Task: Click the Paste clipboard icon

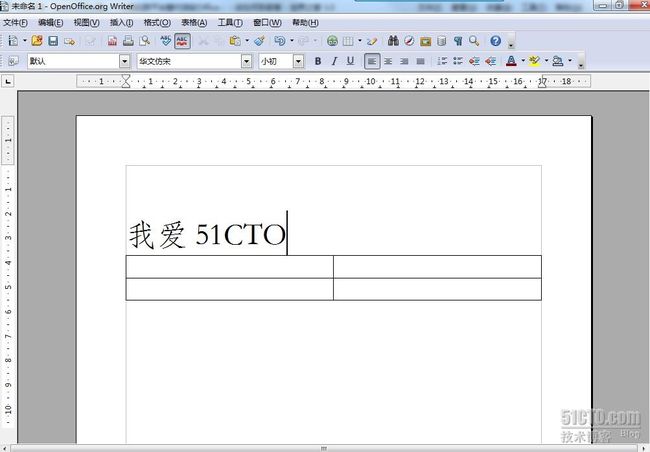Action: coord(235,41)
